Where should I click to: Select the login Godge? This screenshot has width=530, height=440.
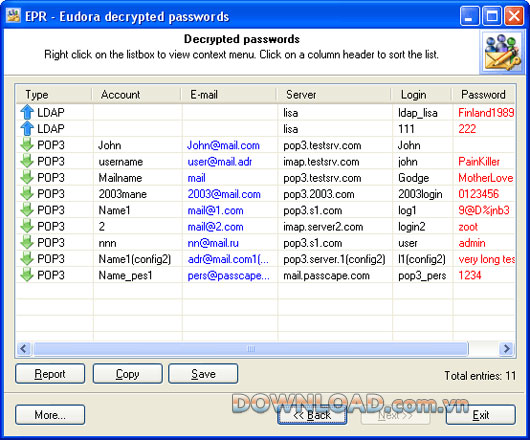tap(413, 178)
